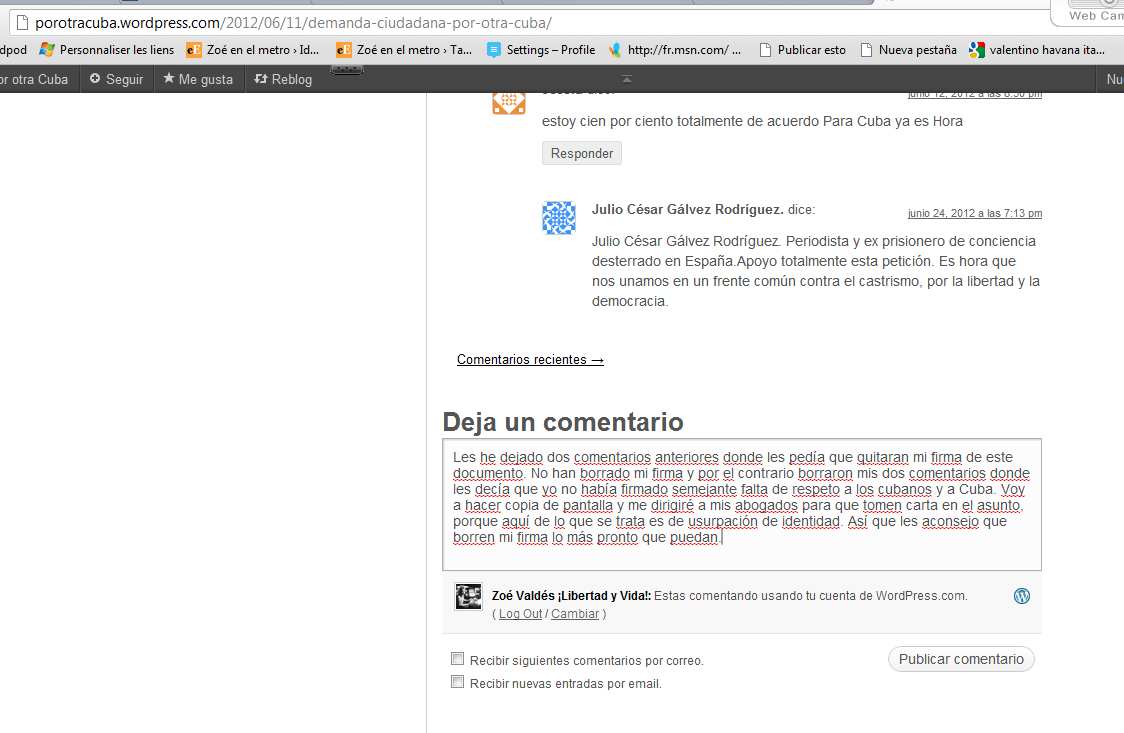Collapse the admin bar using center arrow
The width and height of the screenshot is (1124, 733).
tap(627, 79)
